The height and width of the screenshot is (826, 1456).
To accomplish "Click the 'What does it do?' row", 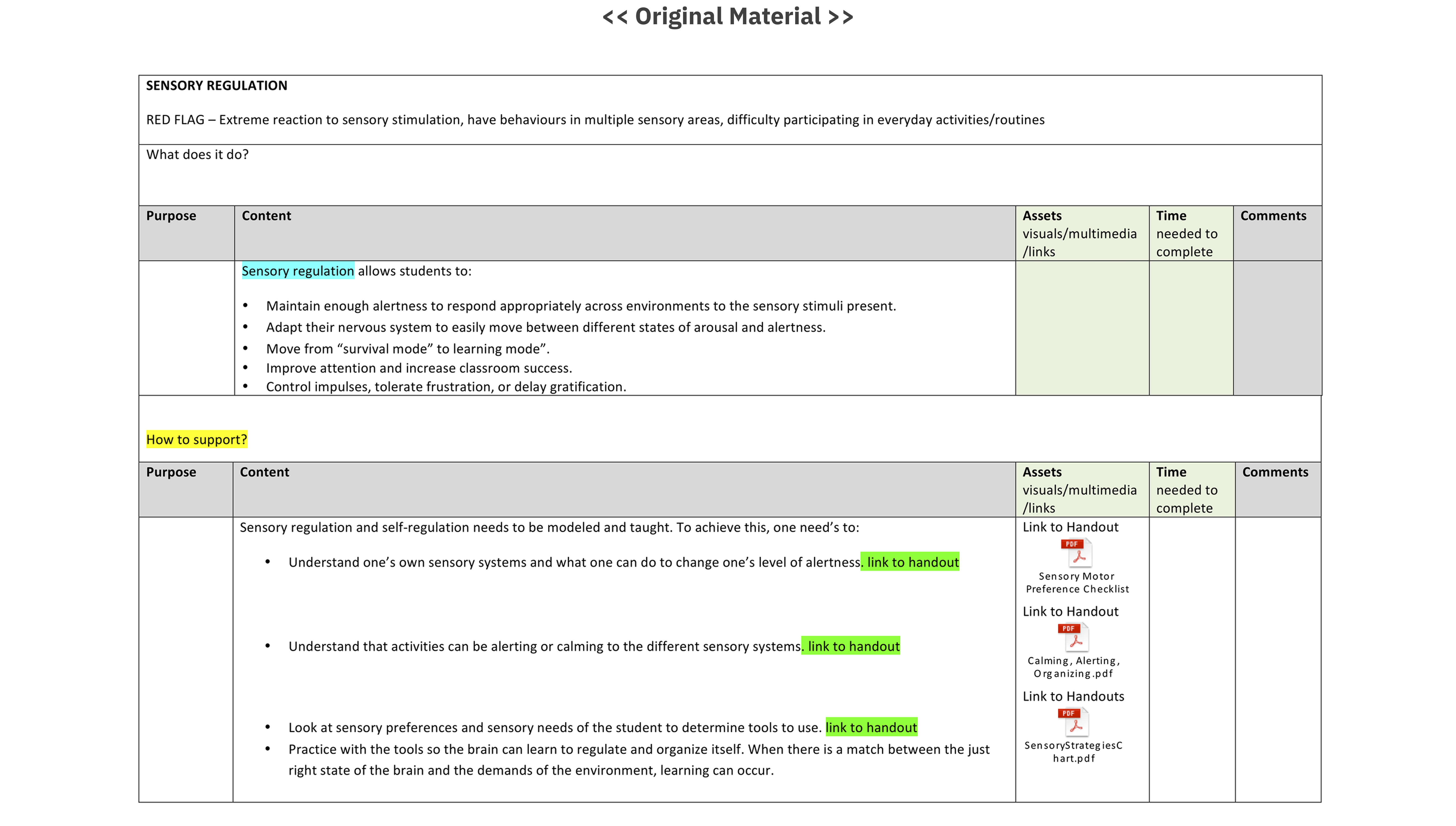I will 197,155.
